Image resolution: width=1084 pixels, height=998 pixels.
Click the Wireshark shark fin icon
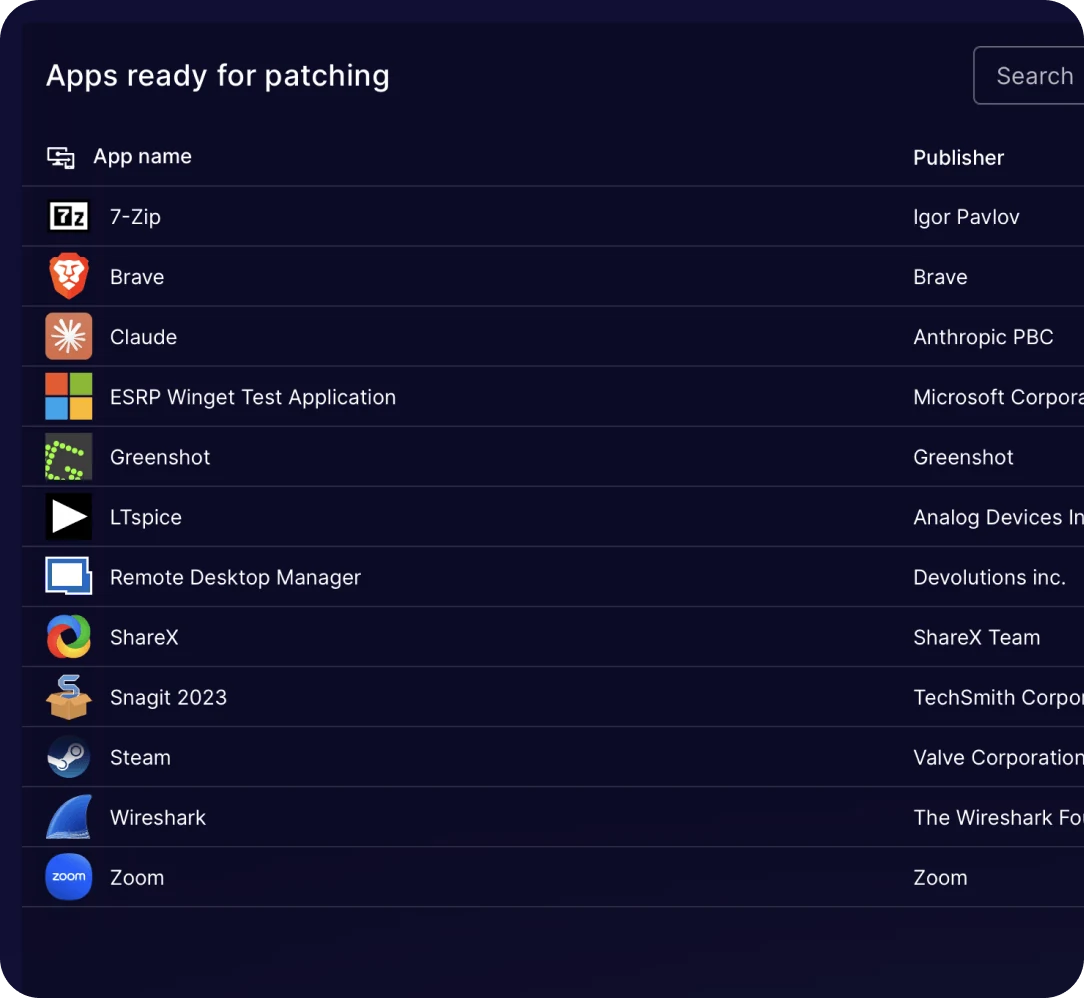click(68, 817)
